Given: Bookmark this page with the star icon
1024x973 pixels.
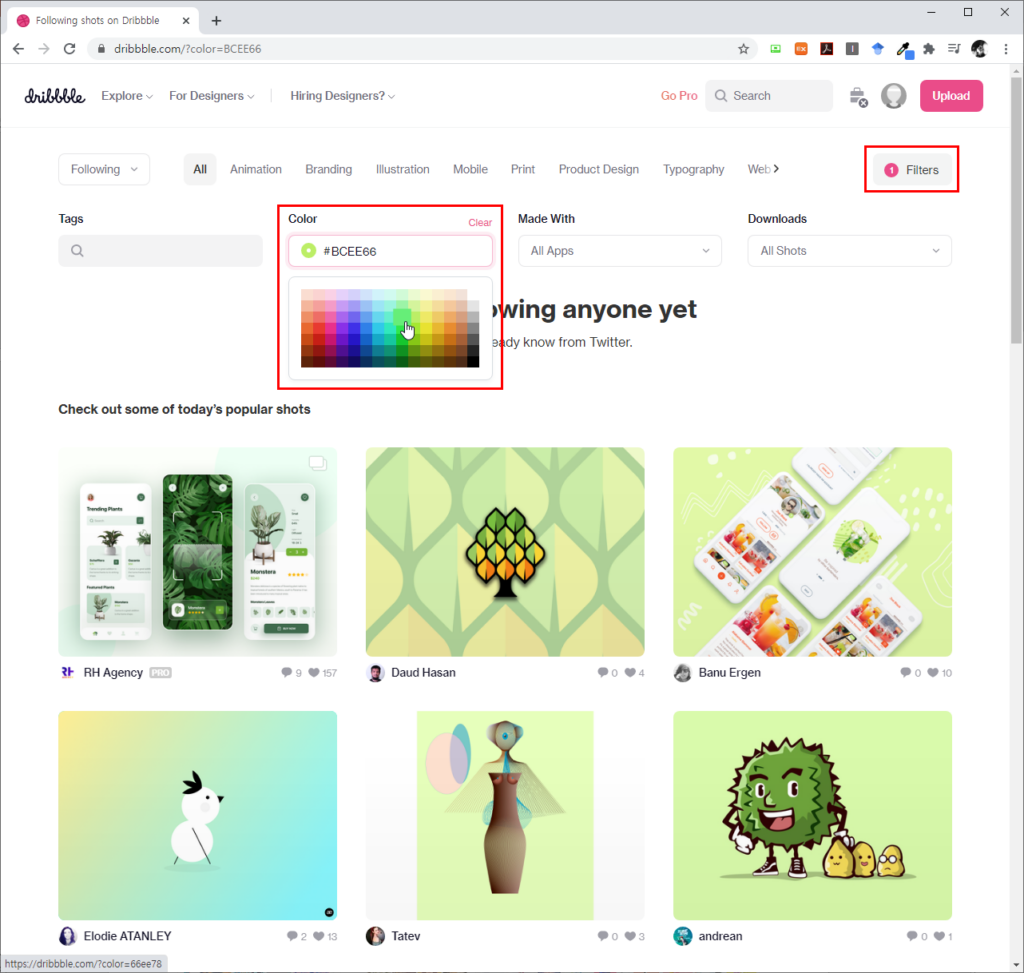Looking at the screenshot, I should 743,48.
